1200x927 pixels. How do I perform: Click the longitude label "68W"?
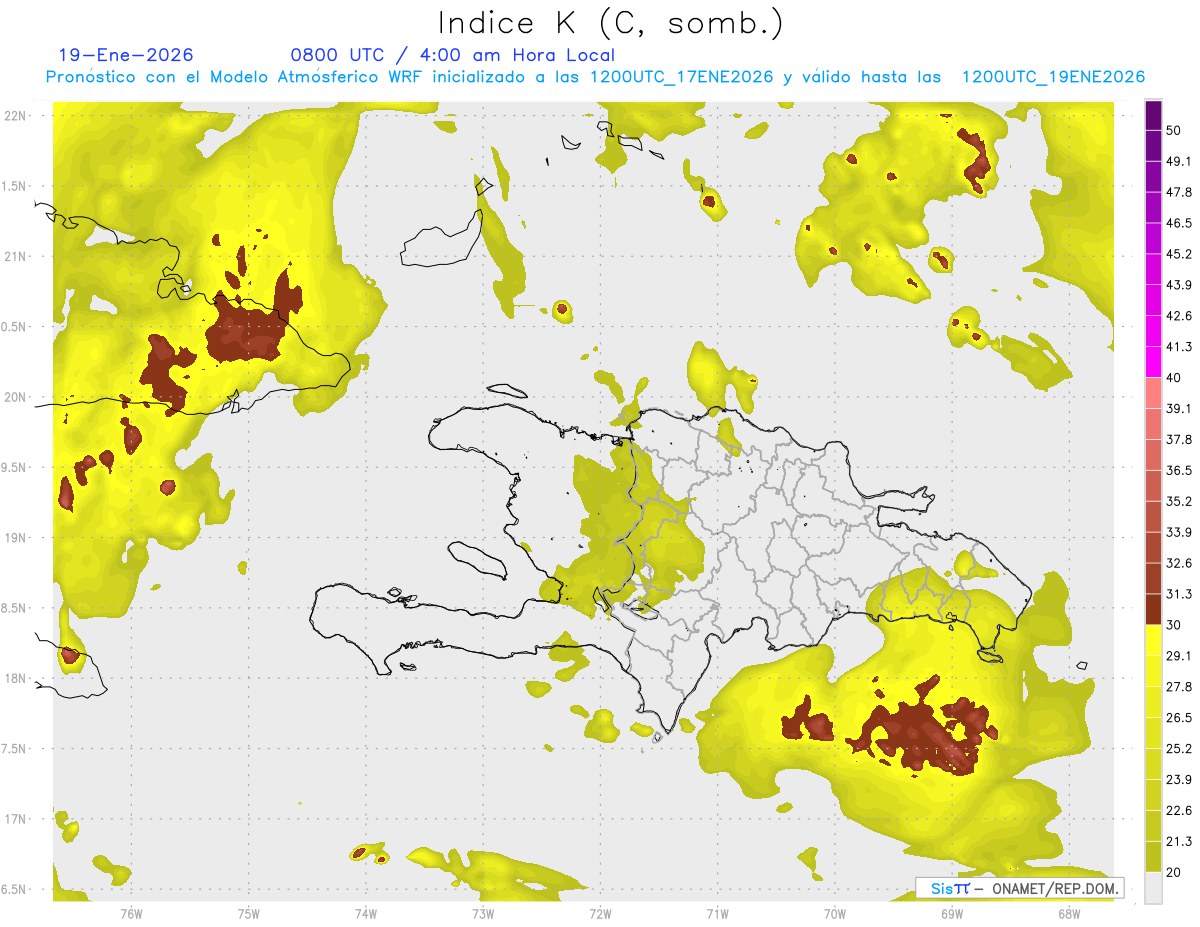point(1069,913)
